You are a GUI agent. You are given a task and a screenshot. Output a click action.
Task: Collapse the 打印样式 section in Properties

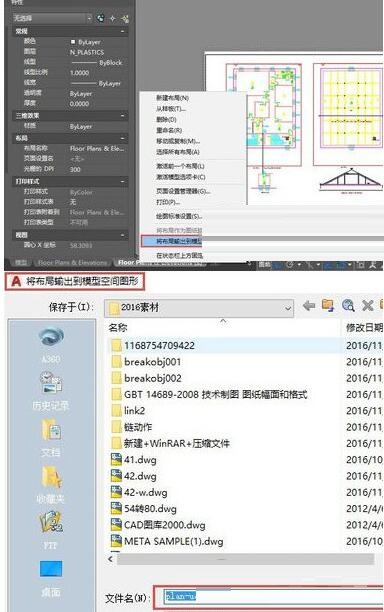[x=123, y=181]
